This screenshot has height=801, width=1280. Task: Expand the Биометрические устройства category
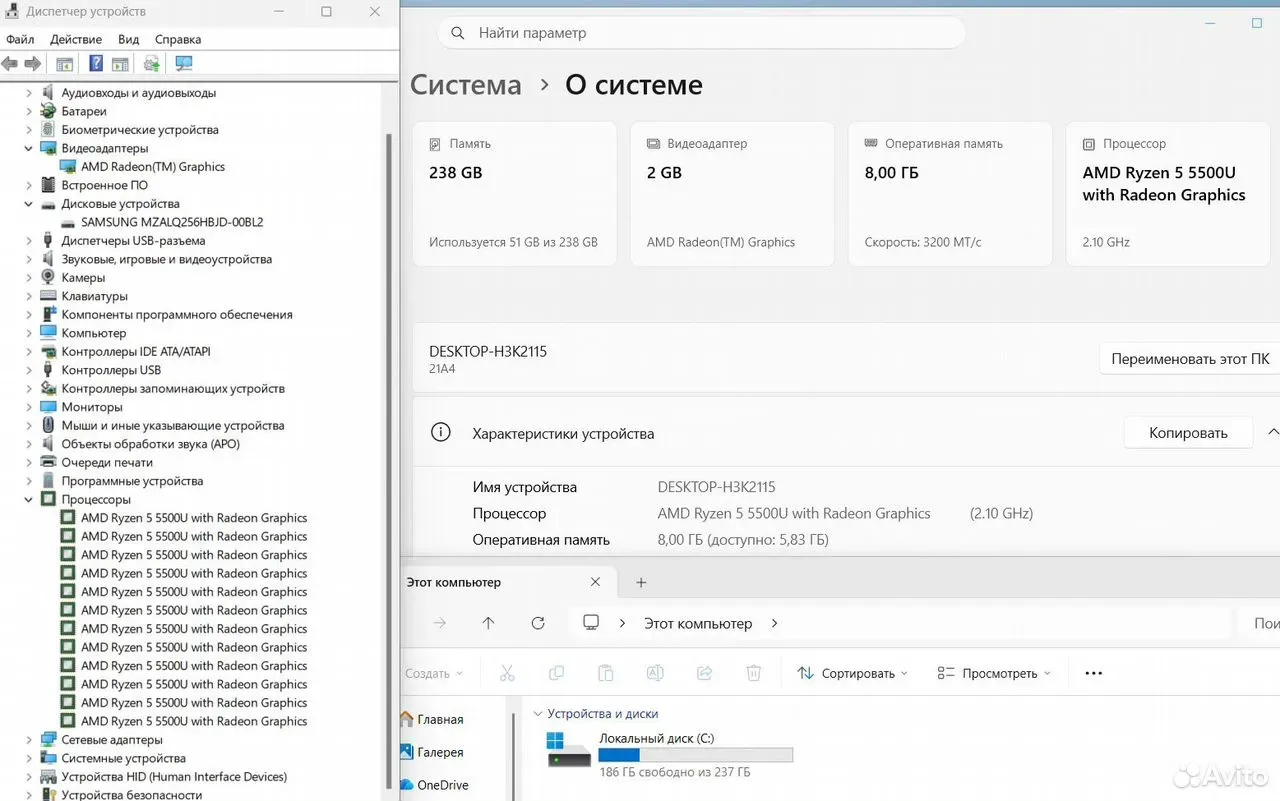(x=29, y=130)
